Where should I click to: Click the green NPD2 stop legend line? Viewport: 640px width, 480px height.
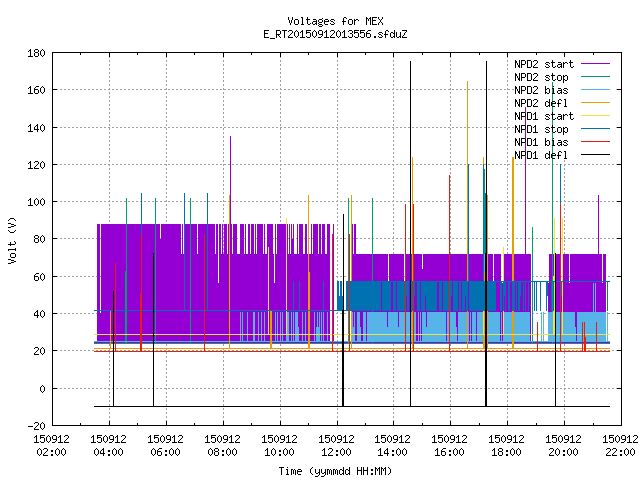click(x=596, y=77)
